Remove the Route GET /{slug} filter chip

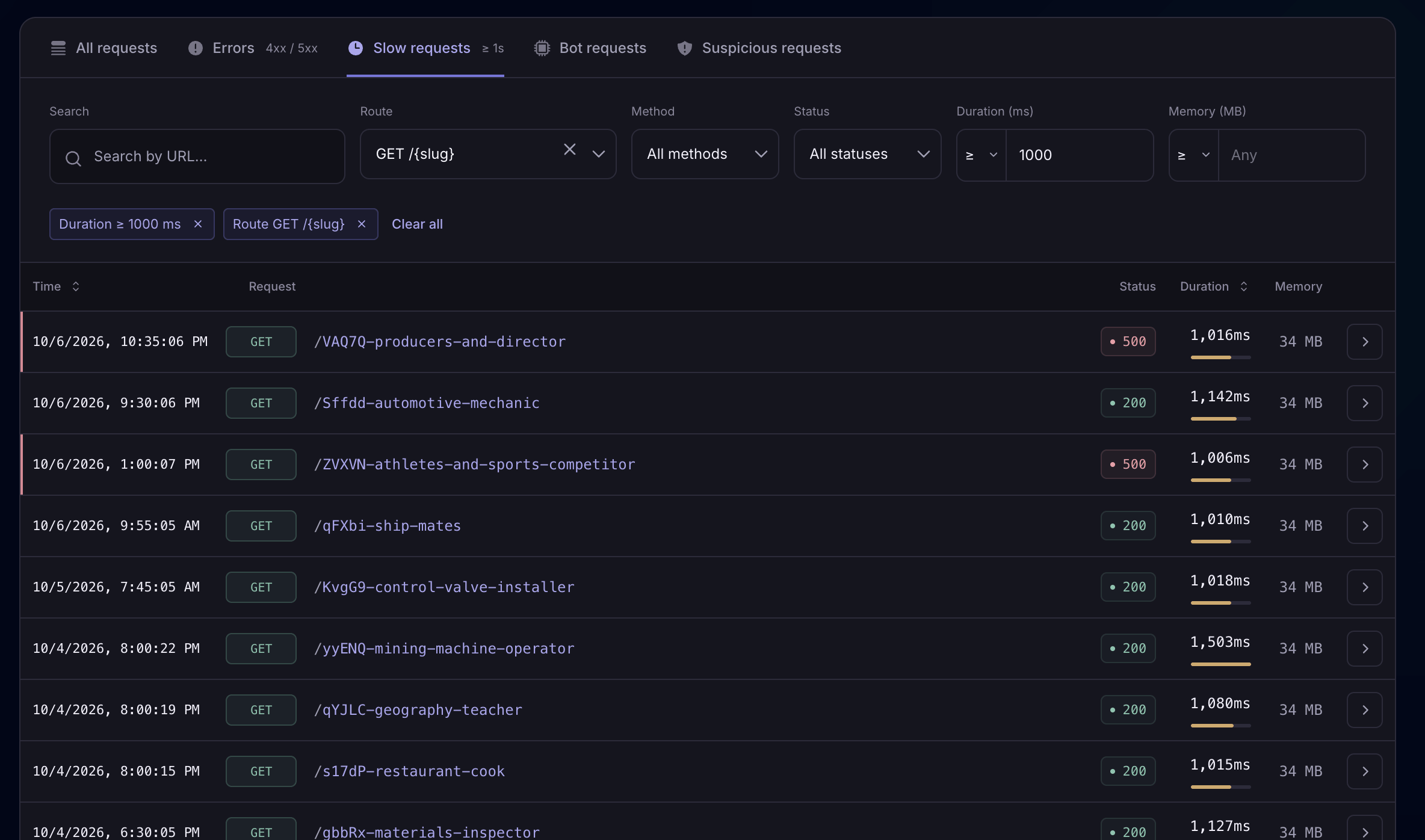click(x=362, y=224)
